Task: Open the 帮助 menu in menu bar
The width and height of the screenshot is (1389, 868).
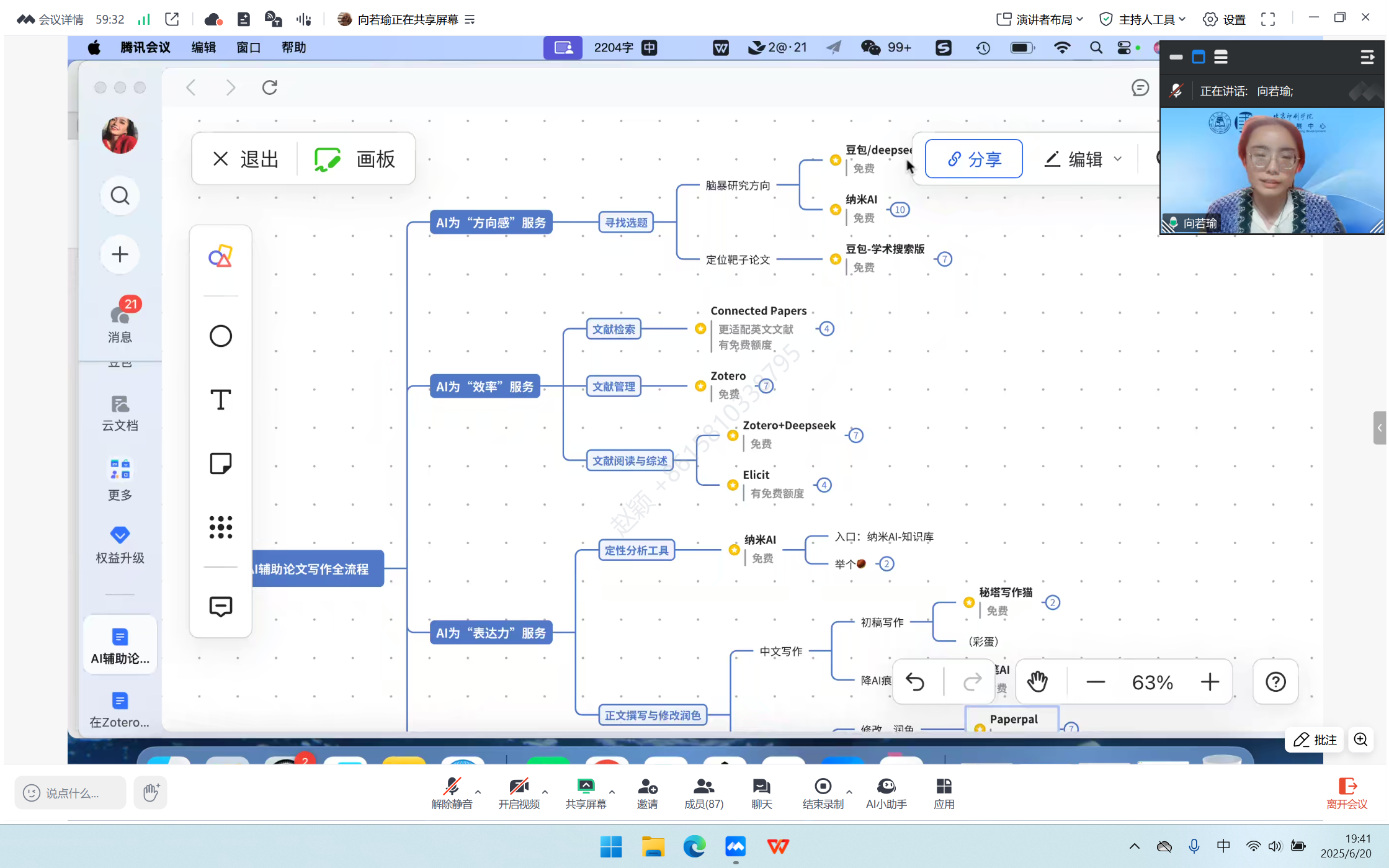Action: coord(293,48)
